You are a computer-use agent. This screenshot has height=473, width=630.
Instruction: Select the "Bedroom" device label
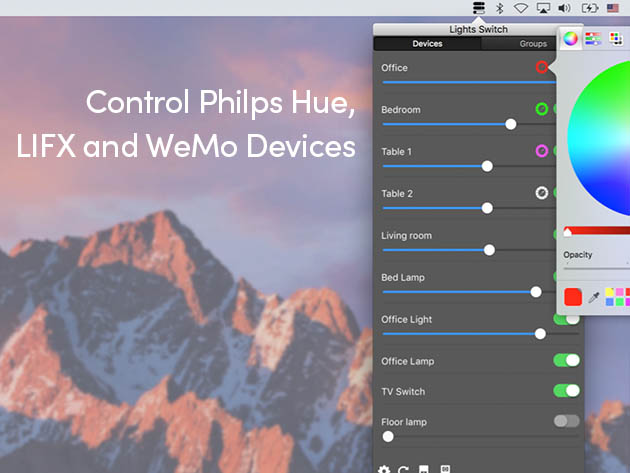click(x=401, y=110)
